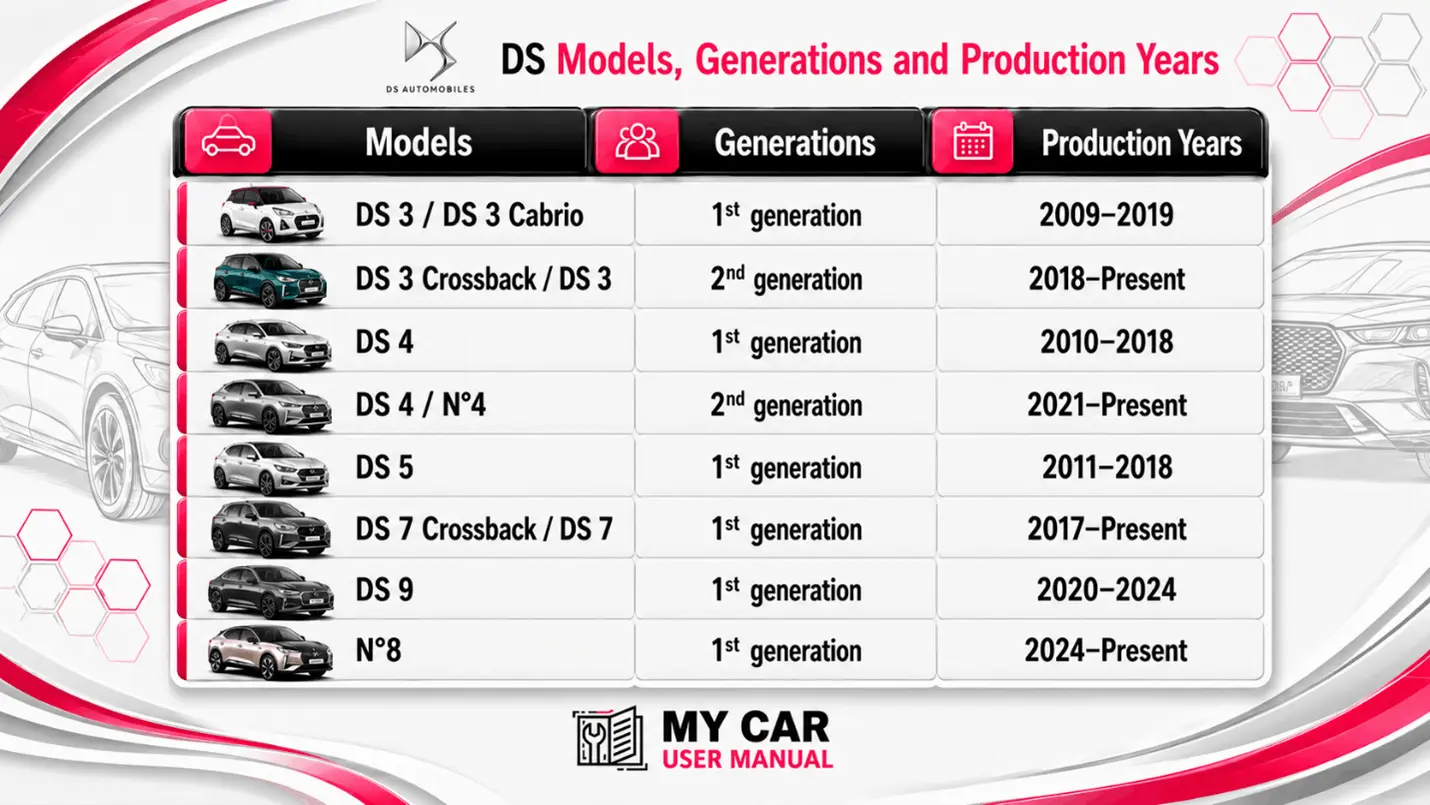Click the generation cell in DS 7 Crossback row

click(x=786, y=528)
